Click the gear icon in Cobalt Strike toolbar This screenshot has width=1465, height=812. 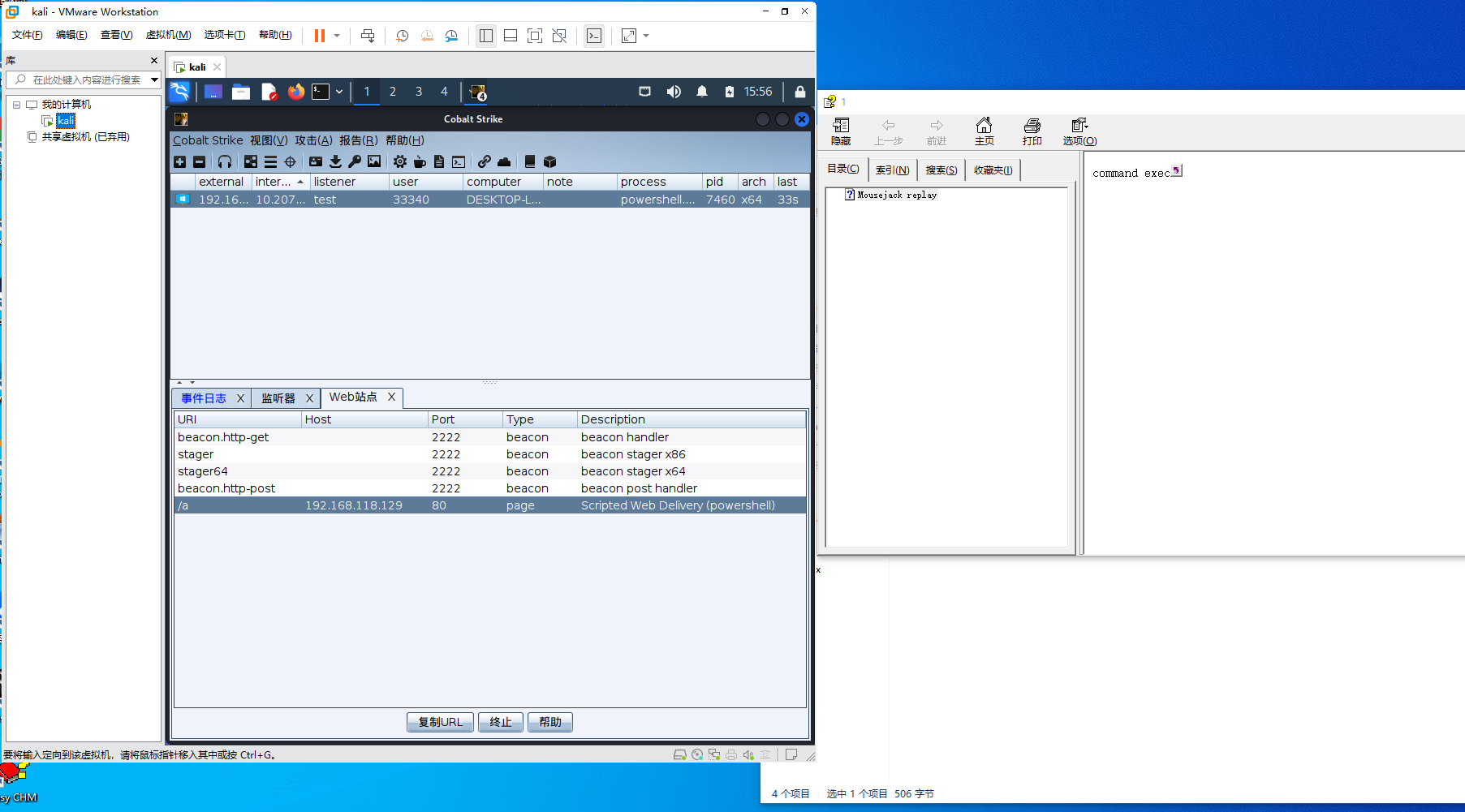400,161
